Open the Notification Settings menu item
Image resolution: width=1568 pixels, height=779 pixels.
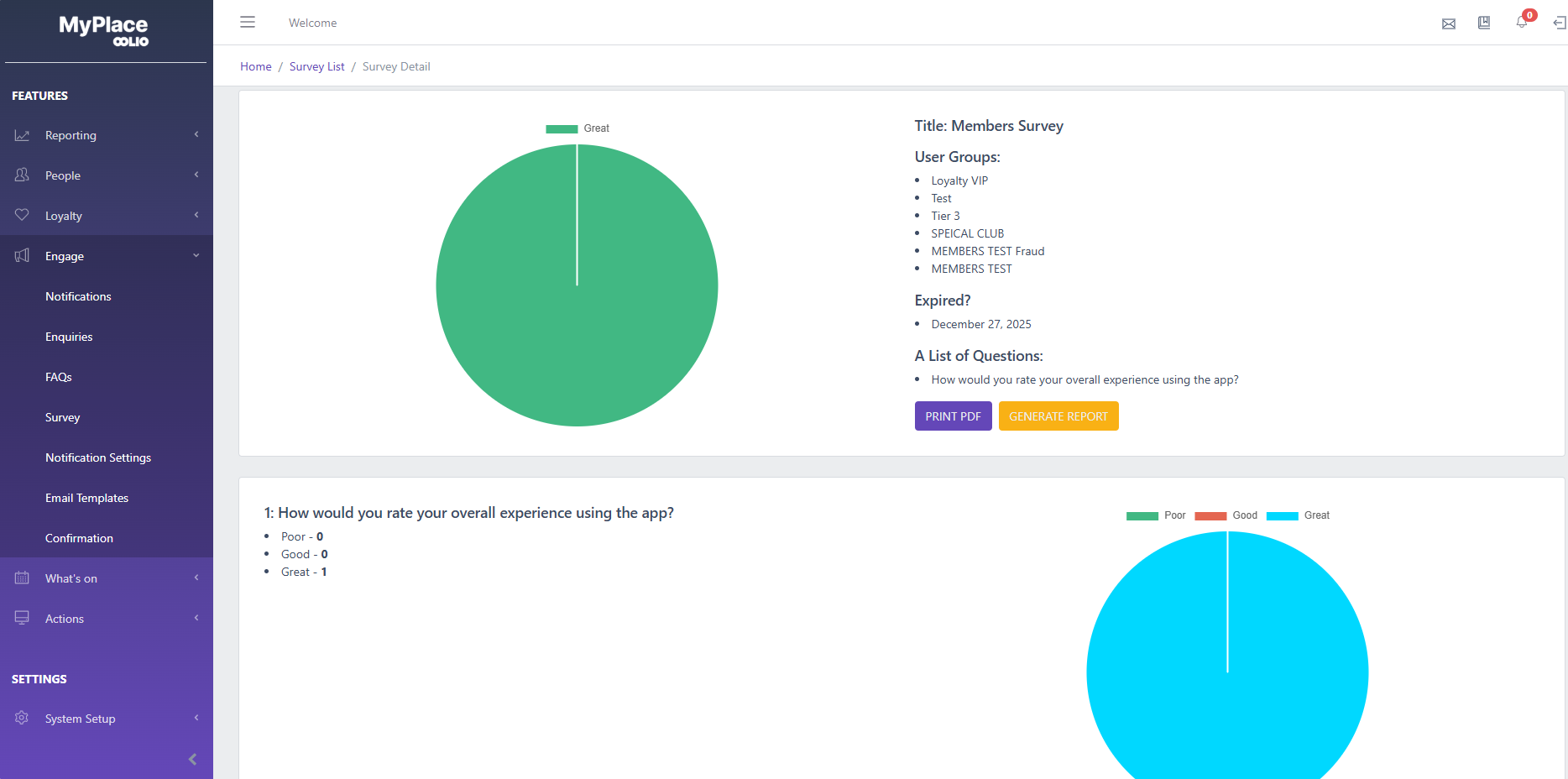[98, 457]
